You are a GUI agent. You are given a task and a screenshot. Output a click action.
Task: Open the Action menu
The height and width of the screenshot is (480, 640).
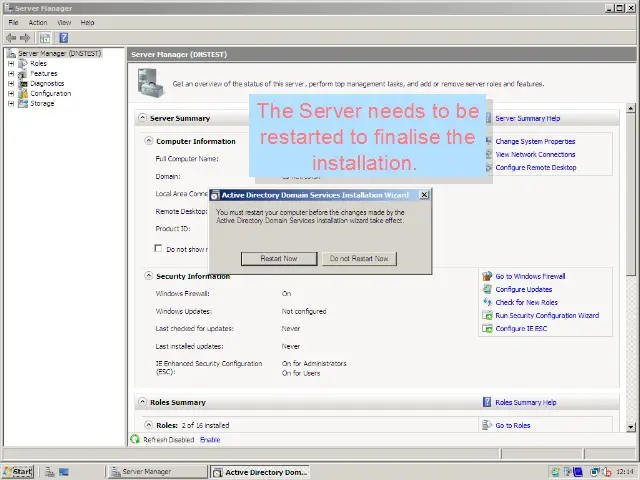[38, 22]
